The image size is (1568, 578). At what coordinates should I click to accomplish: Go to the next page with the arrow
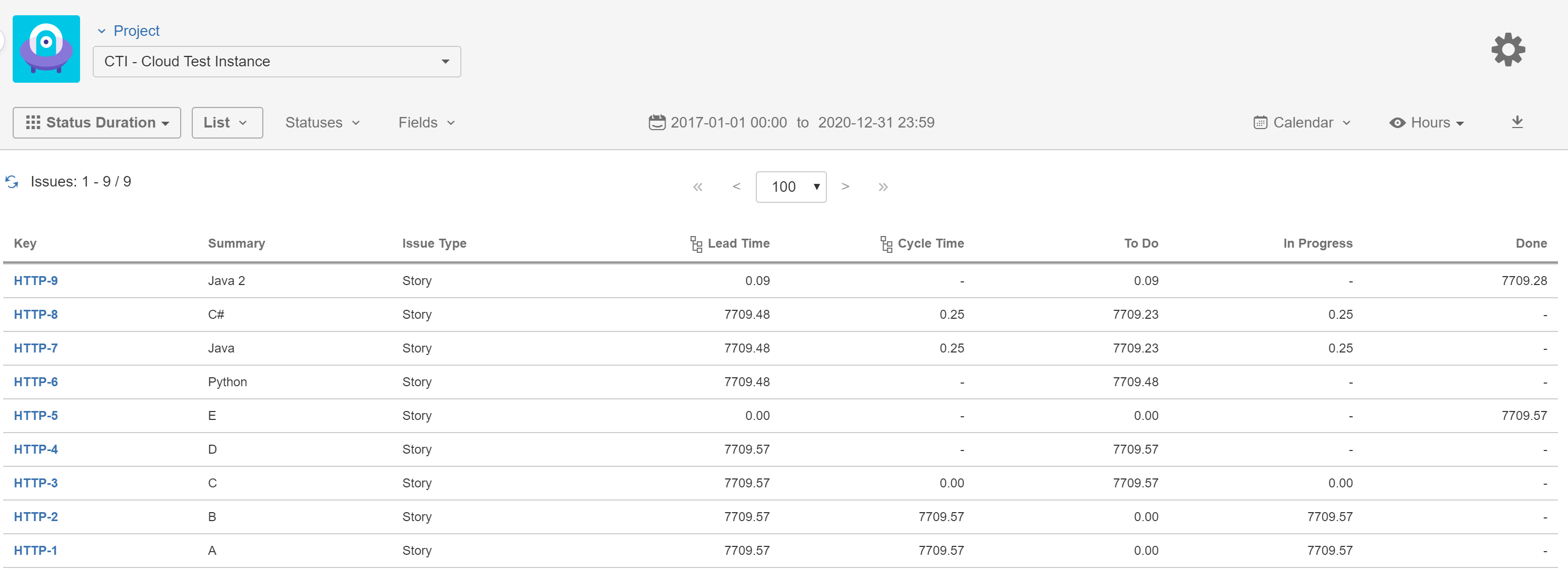click(845, 187)
